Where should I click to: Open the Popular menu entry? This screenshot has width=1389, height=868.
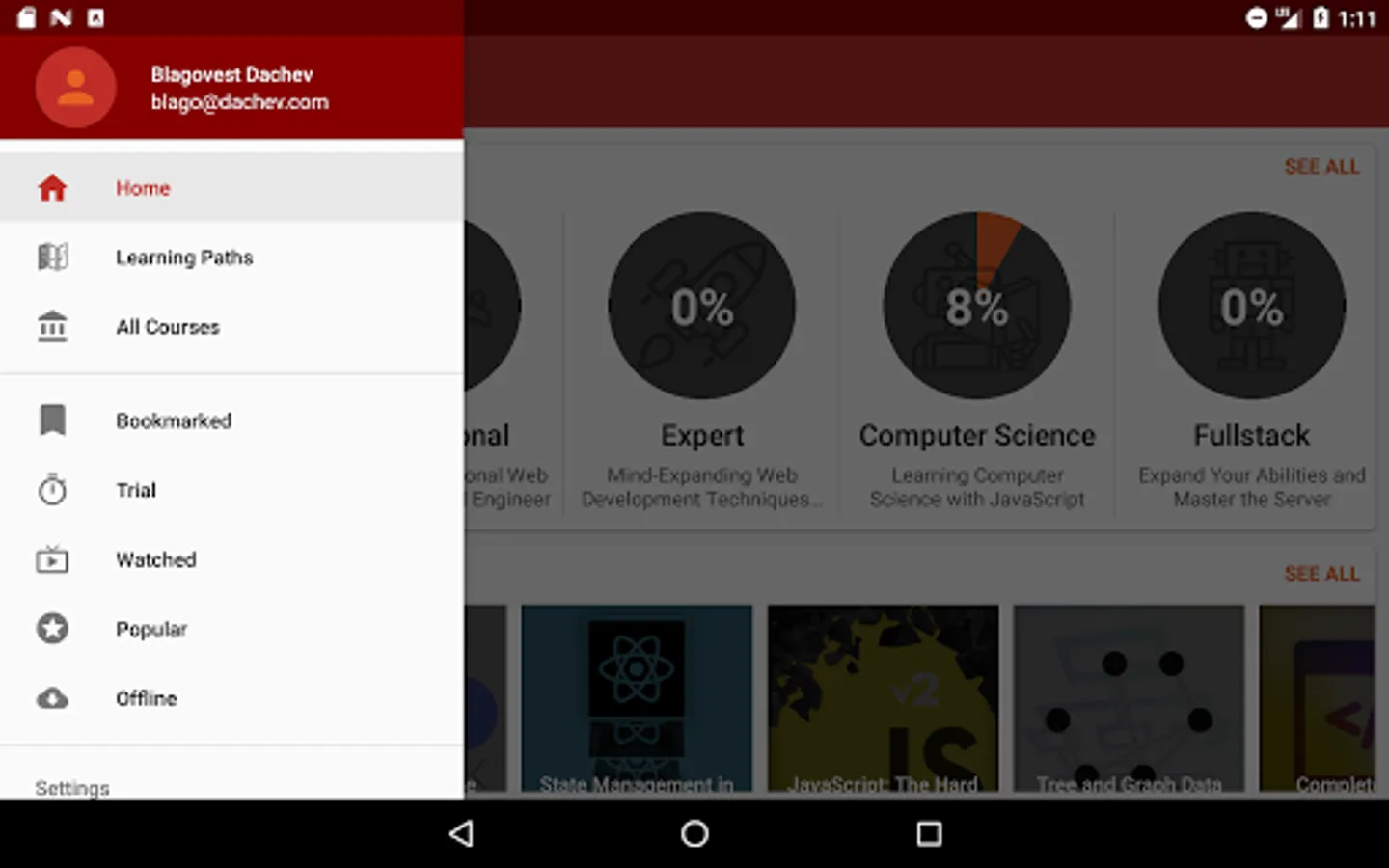[x=231, y=629]
